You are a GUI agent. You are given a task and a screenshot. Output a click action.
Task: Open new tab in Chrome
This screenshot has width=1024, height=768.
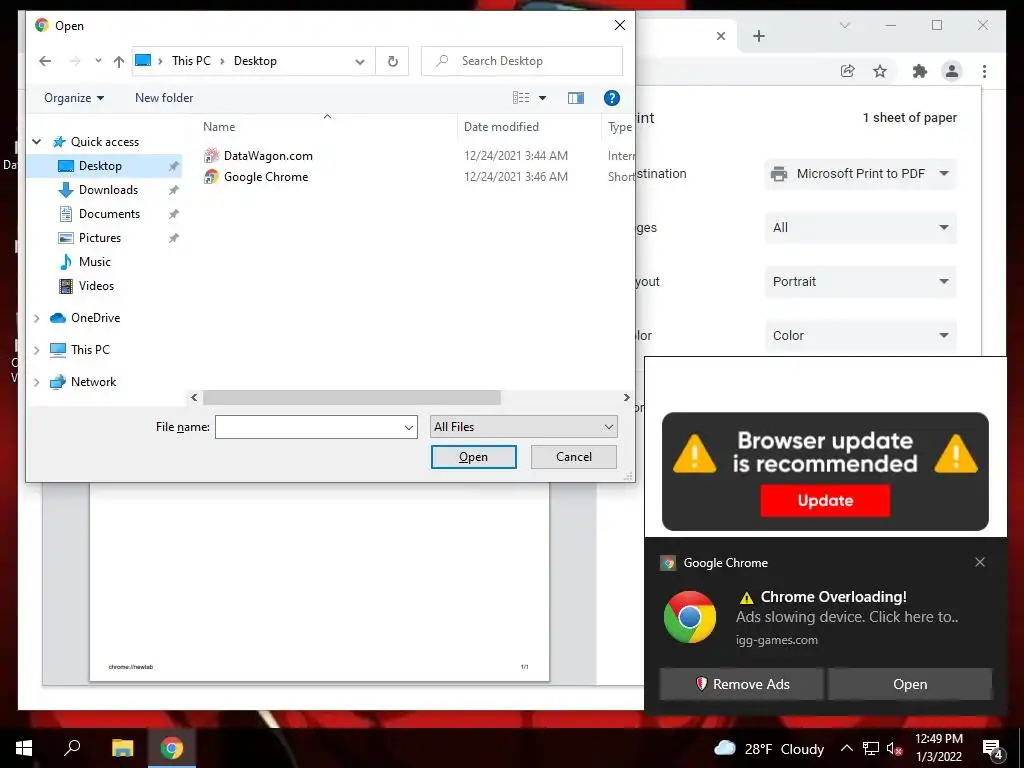pyautogui.click(x=758, y=36)
